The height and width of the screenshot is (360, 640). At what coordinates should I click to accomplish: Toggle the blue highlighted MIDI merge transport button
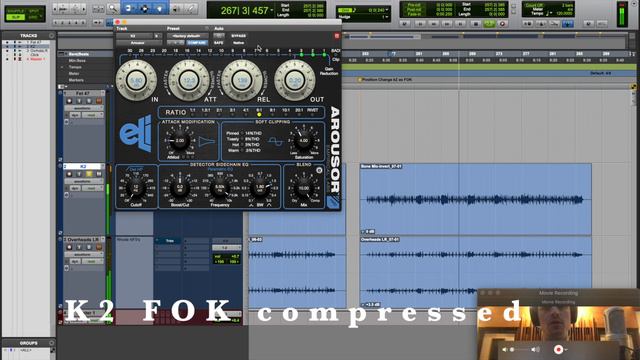(568, 24)
